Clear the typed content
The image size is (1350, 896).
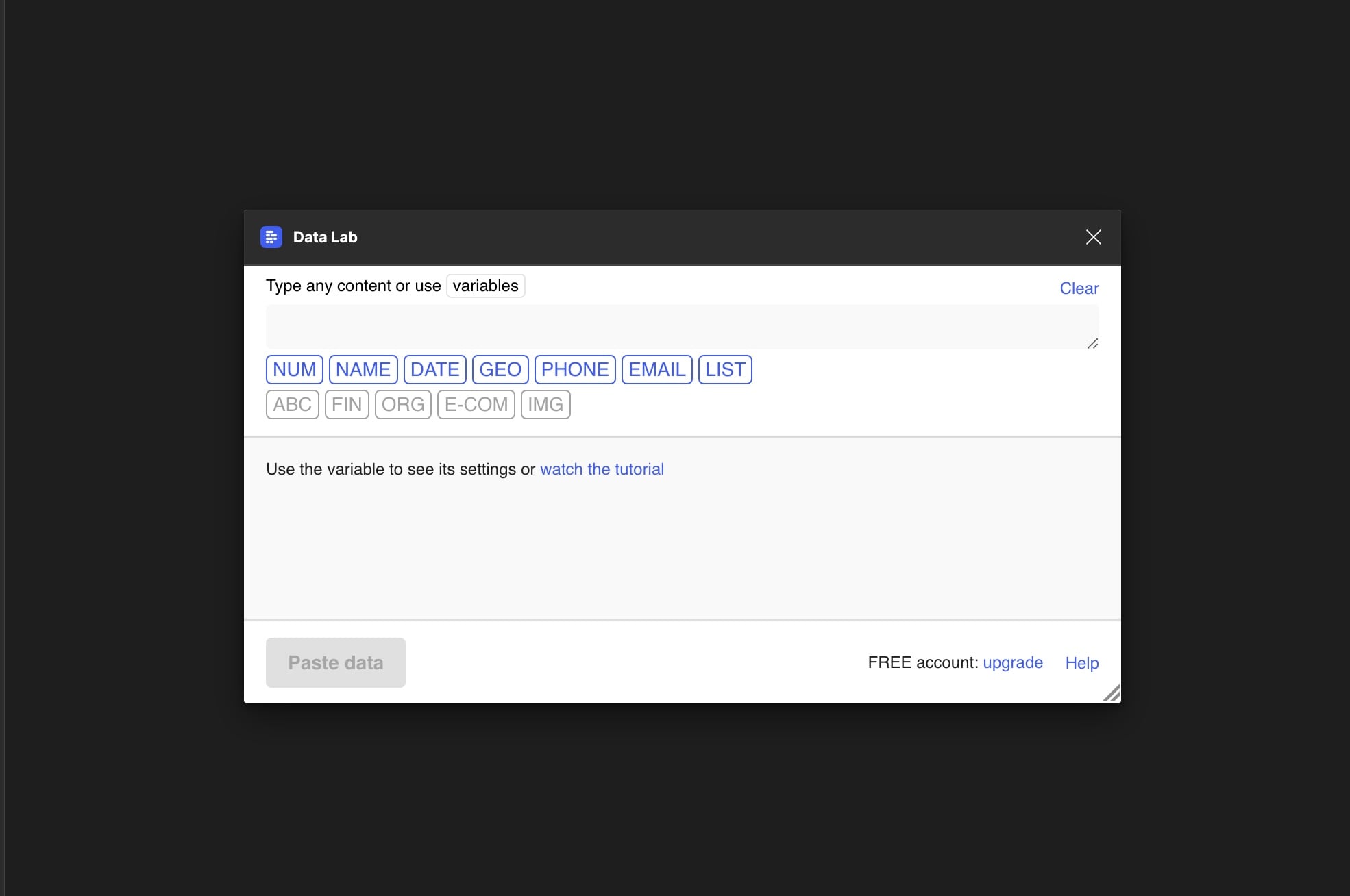(1079, 288)
